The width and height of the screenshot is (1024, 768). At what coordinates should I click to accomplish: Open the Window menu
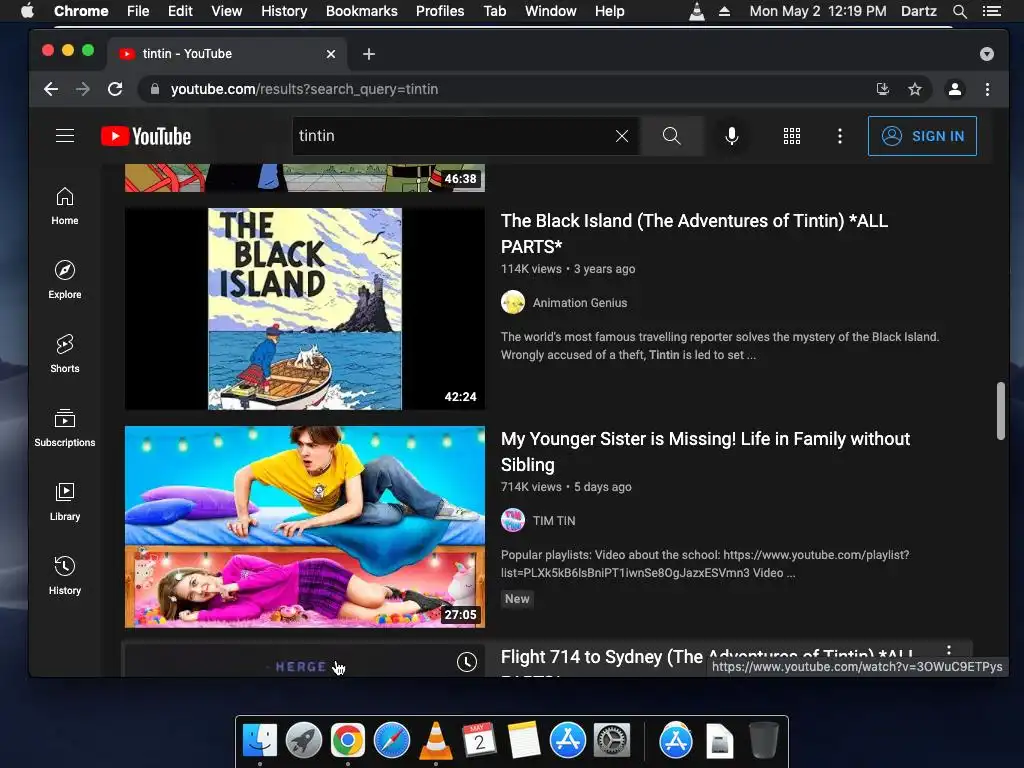[551, 11]
